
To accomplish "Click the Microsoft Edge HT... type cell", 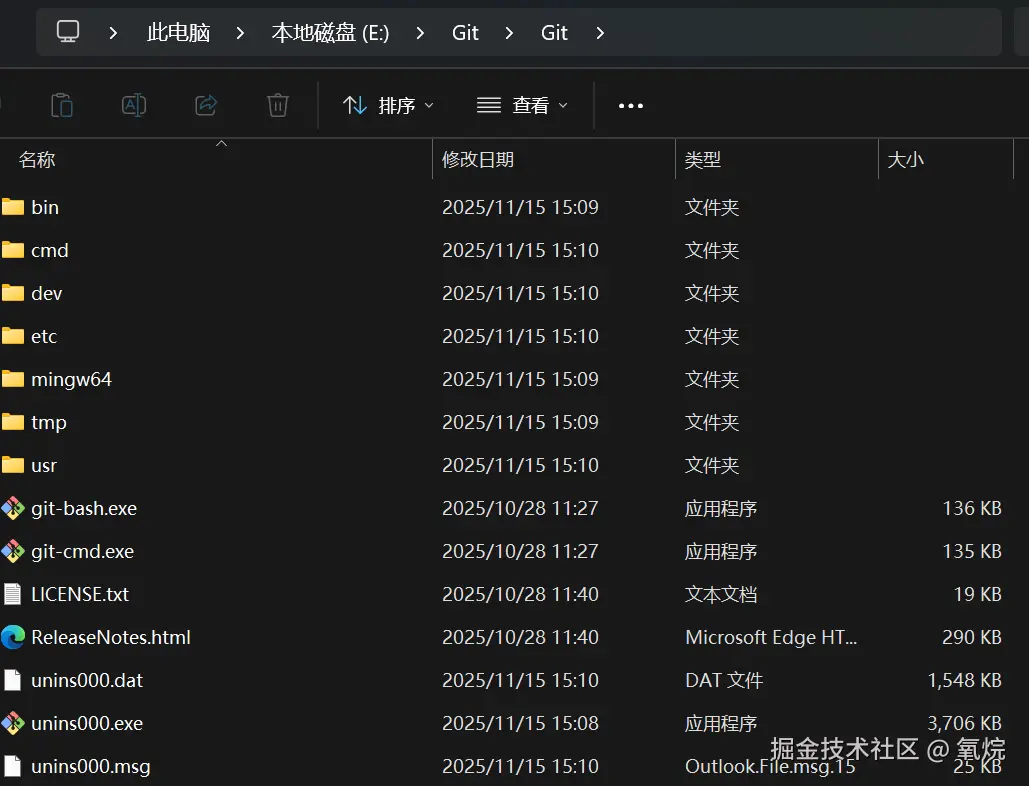I will (x=771, y=637).
